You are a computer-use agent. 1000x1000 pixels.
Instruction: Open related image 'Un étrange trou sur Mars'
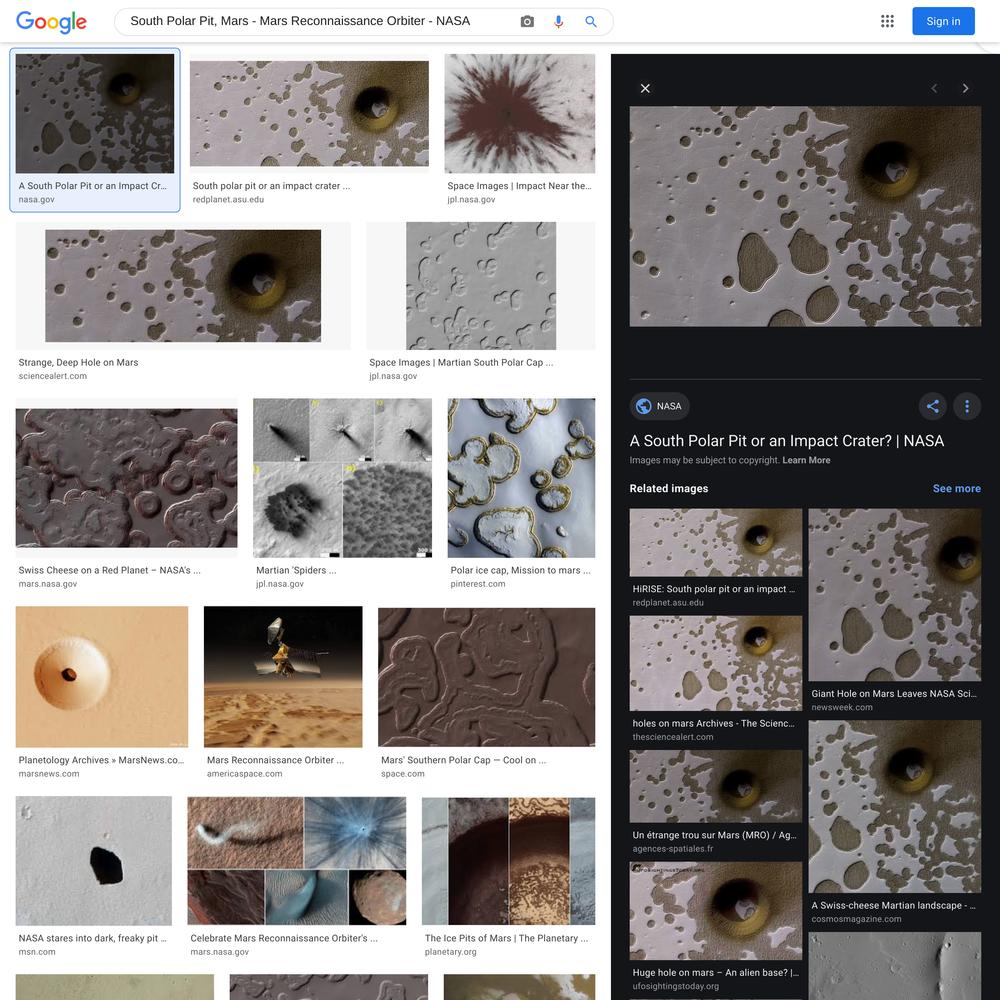point(716,786)
